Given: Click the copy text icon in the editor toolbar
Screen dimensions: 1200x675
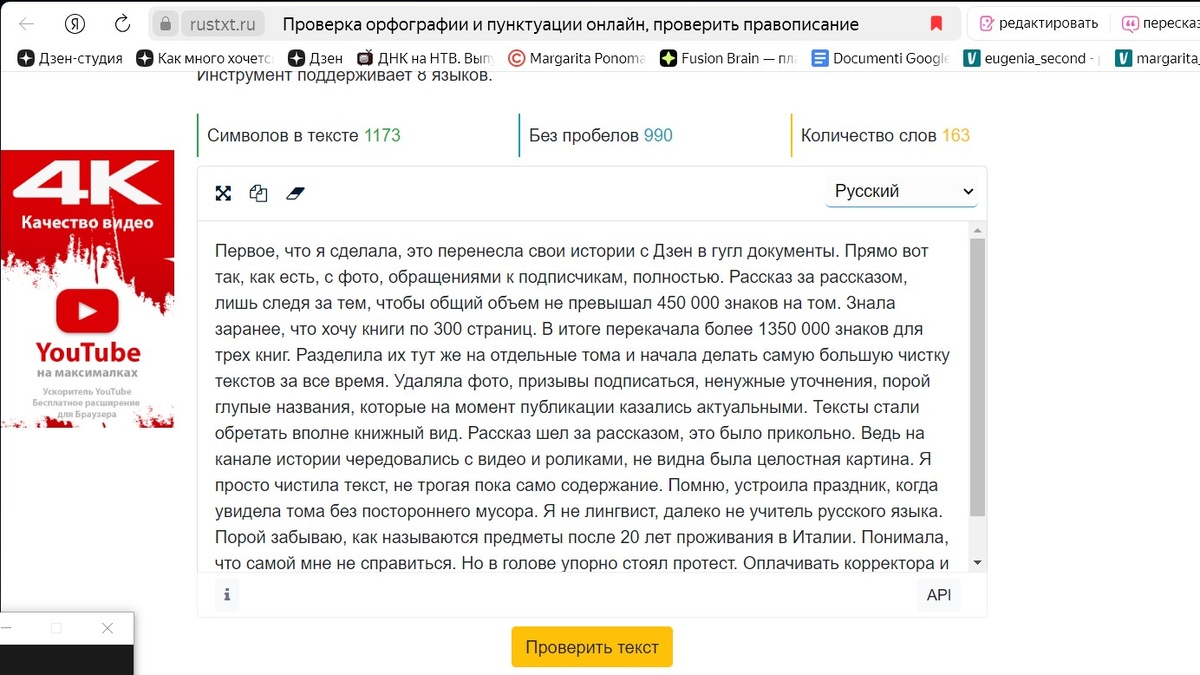Looking at the screenshot, I should 258,192.
